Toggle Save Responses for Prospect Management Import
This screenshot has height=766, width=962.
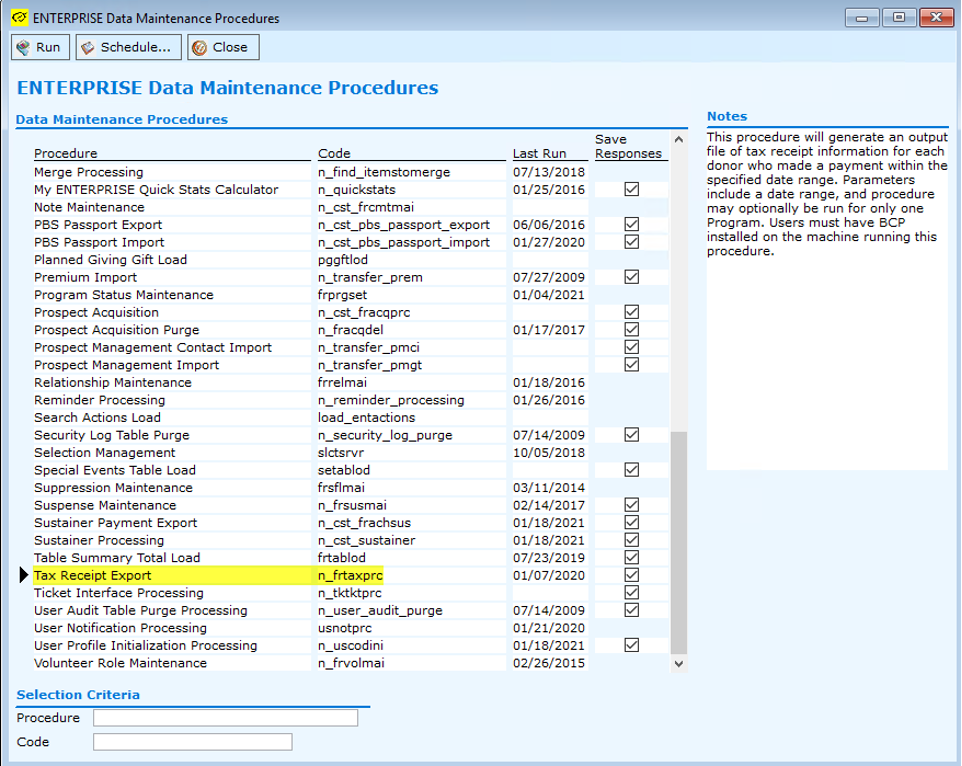[631, 365]
